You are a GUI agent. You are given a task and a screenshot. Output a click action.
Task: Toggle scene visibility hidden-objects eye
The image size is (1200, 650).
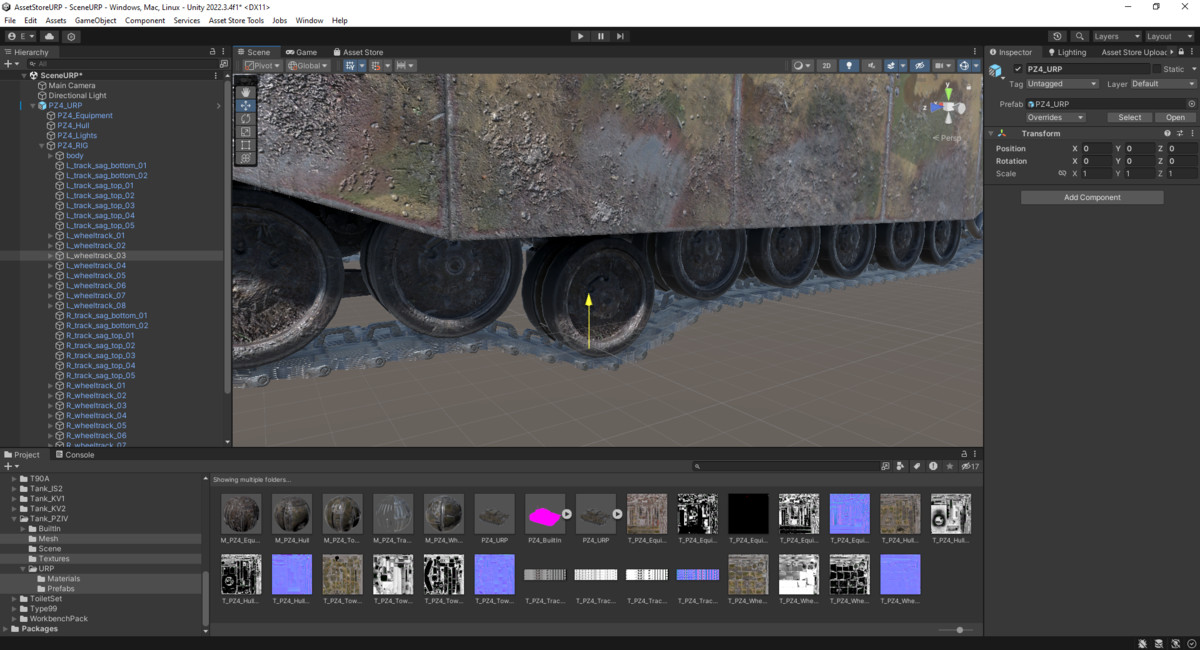pyautogui.click(x=919, y=65)
